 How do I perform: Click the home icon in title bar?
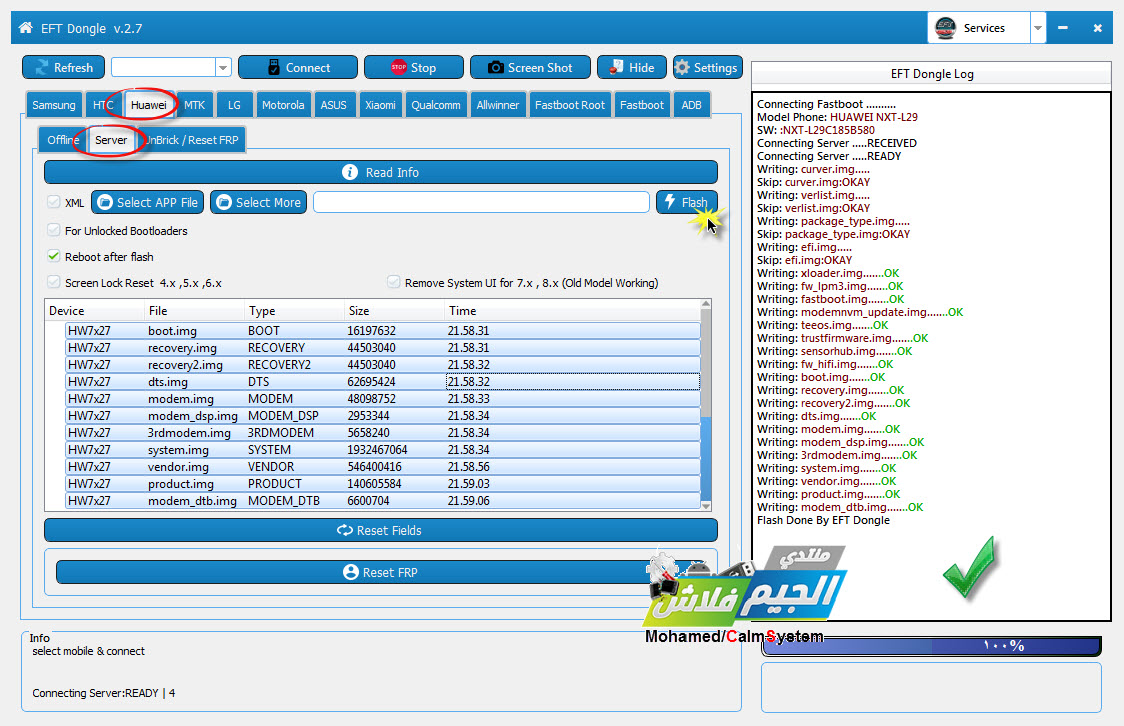click(x=26, y=28)
